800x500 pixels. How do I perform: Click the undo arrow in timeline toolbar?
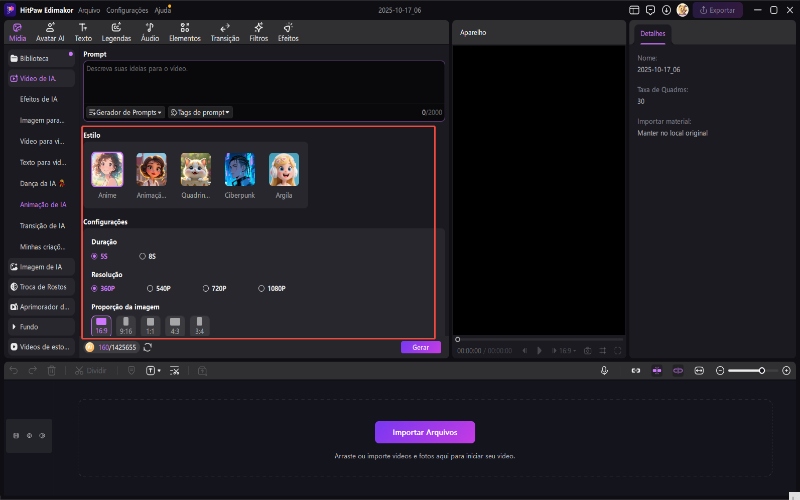tap(14, 370)
